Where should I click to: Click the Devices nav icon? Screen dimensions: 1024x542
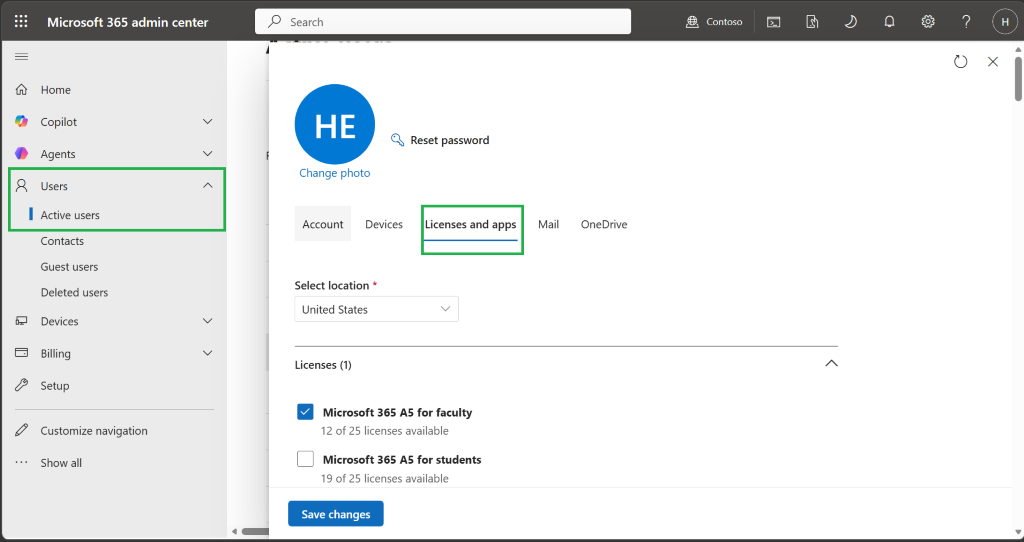[22, 321]
